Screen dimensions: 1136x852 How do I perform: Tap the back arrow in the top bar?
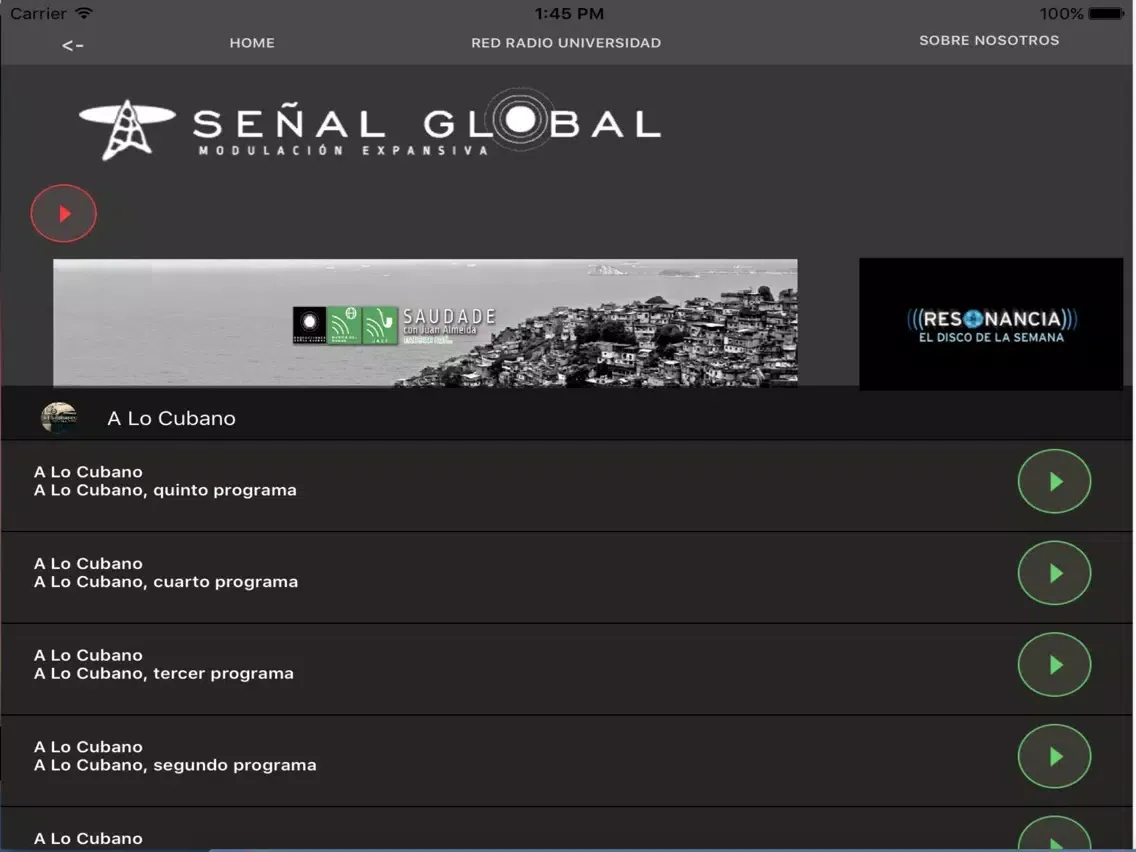pos(72,46)
